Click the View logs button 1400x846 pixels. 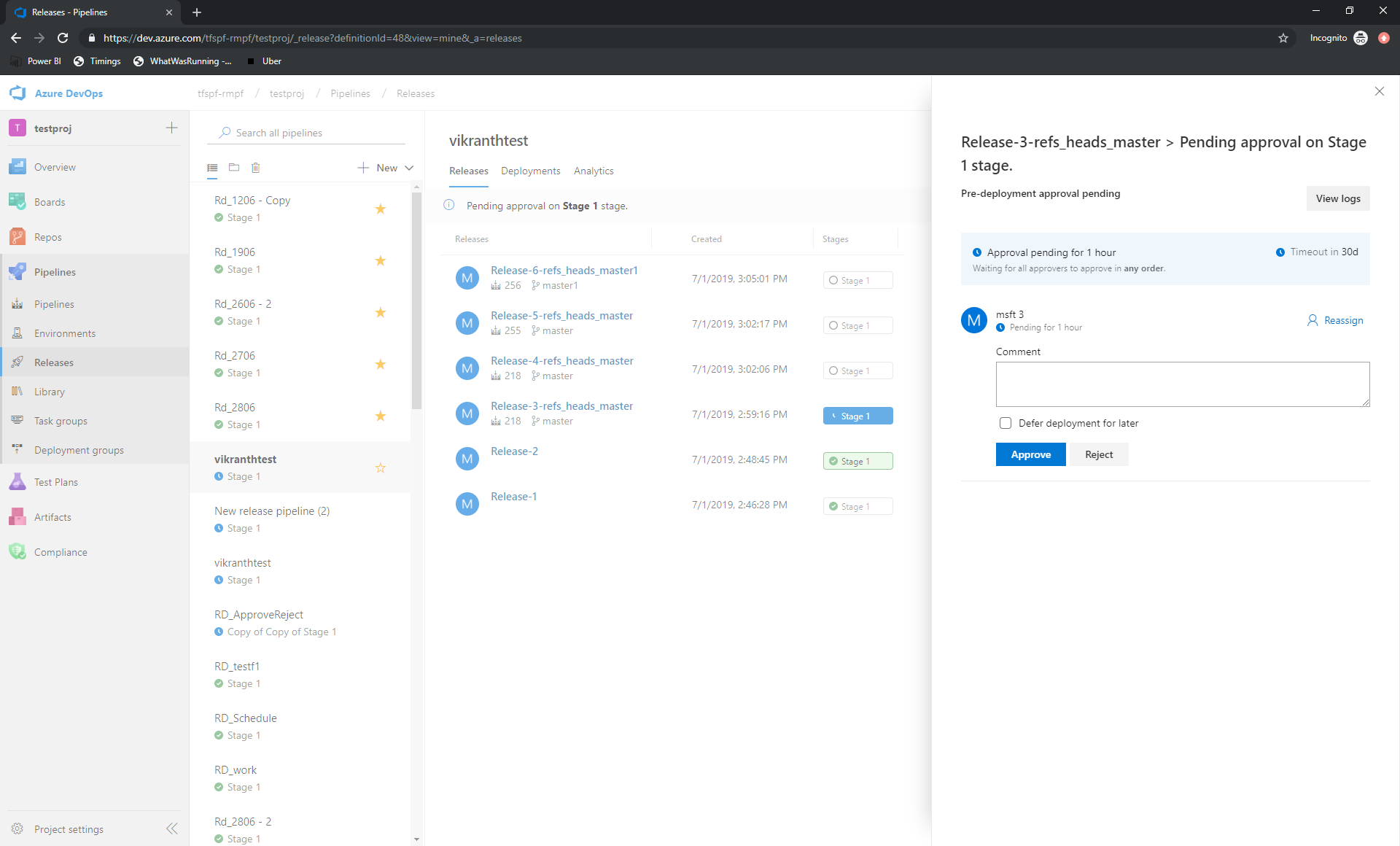tap(1337, 198)
